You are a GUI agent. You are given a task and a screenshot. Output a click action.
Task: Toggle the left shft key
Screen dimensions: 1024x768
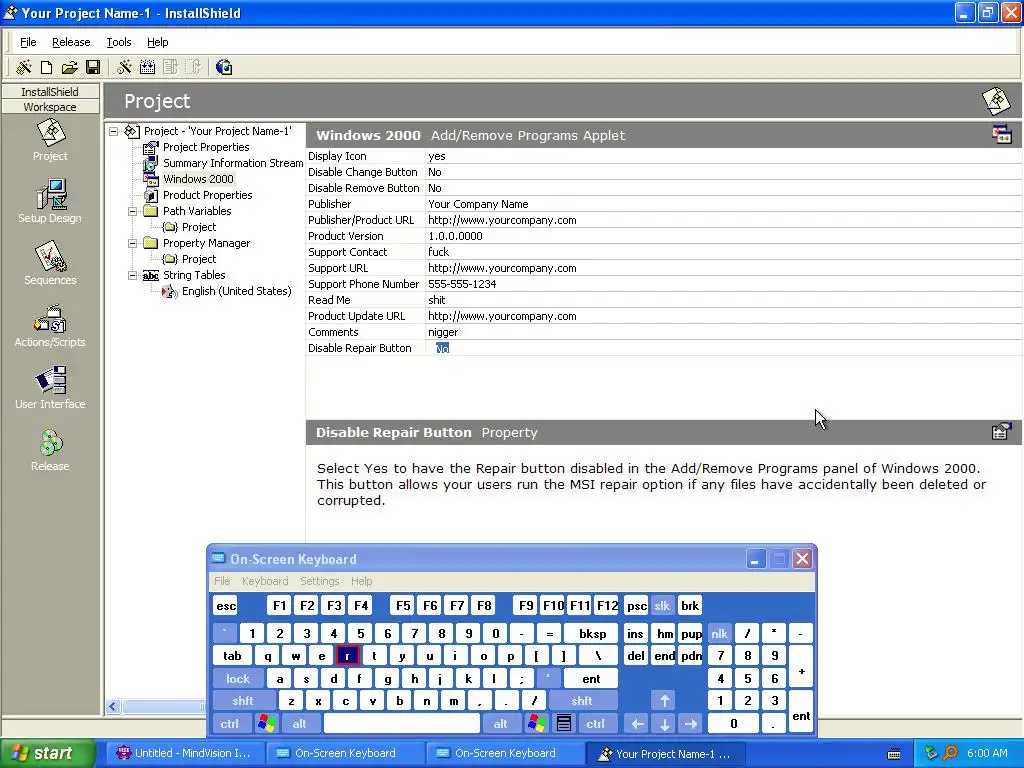coord(243,701)
